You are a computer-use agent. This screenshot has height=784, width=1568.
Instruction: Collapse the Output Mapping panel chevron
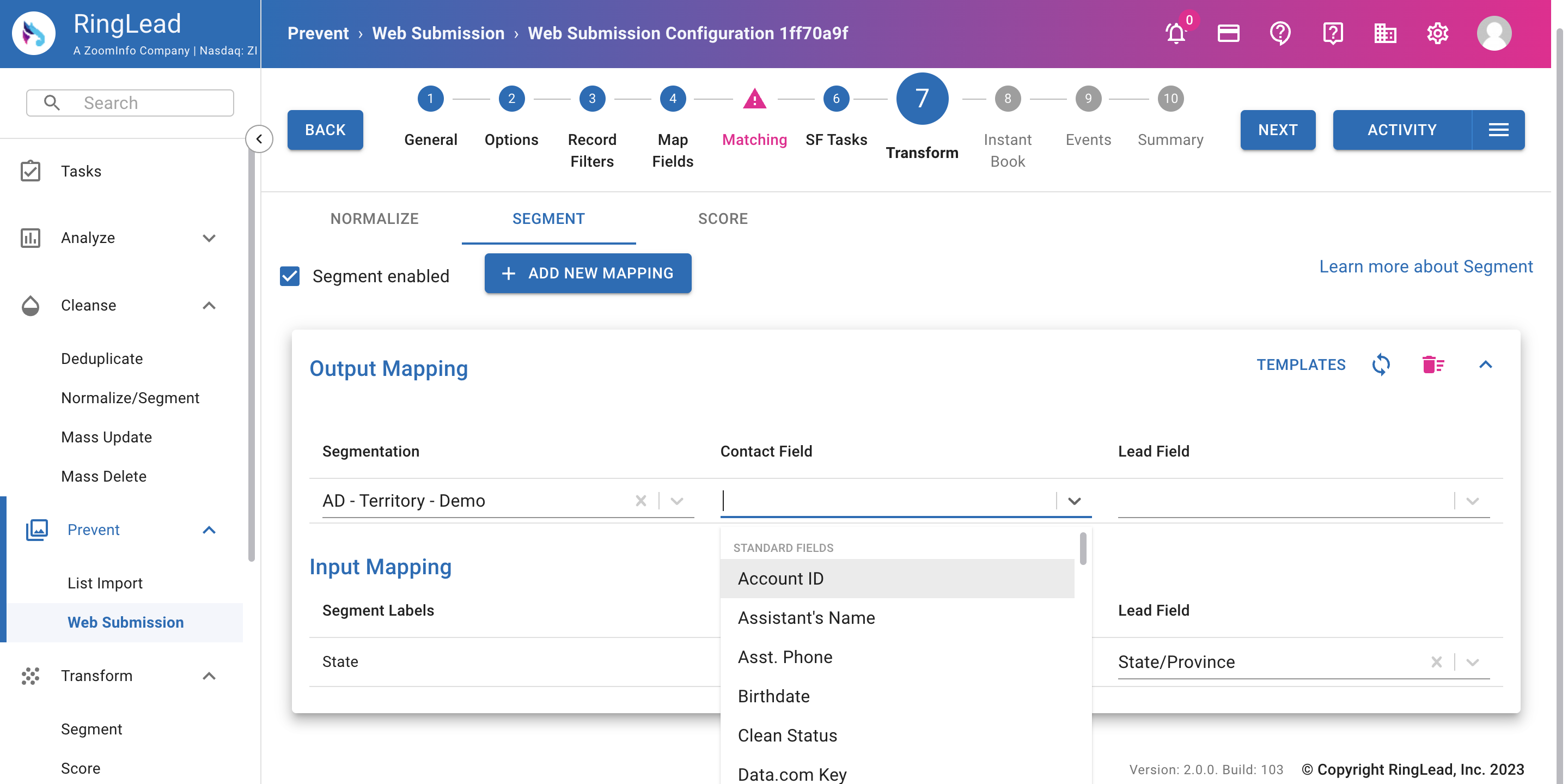point(1486,365)
